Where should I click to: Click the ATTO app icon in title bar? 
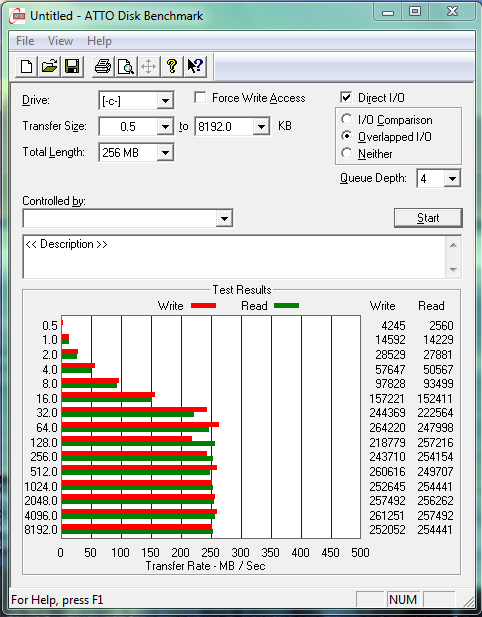click(x=18, y=16)
